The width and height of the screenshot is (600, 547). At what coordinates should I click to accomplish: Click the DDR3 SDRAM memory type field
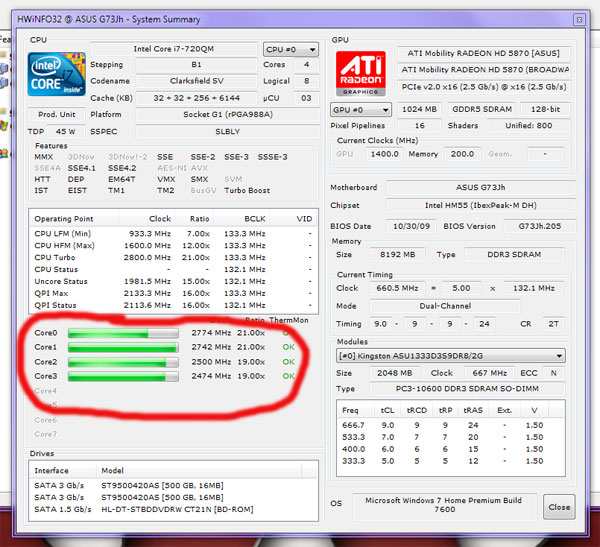point(514,255)
